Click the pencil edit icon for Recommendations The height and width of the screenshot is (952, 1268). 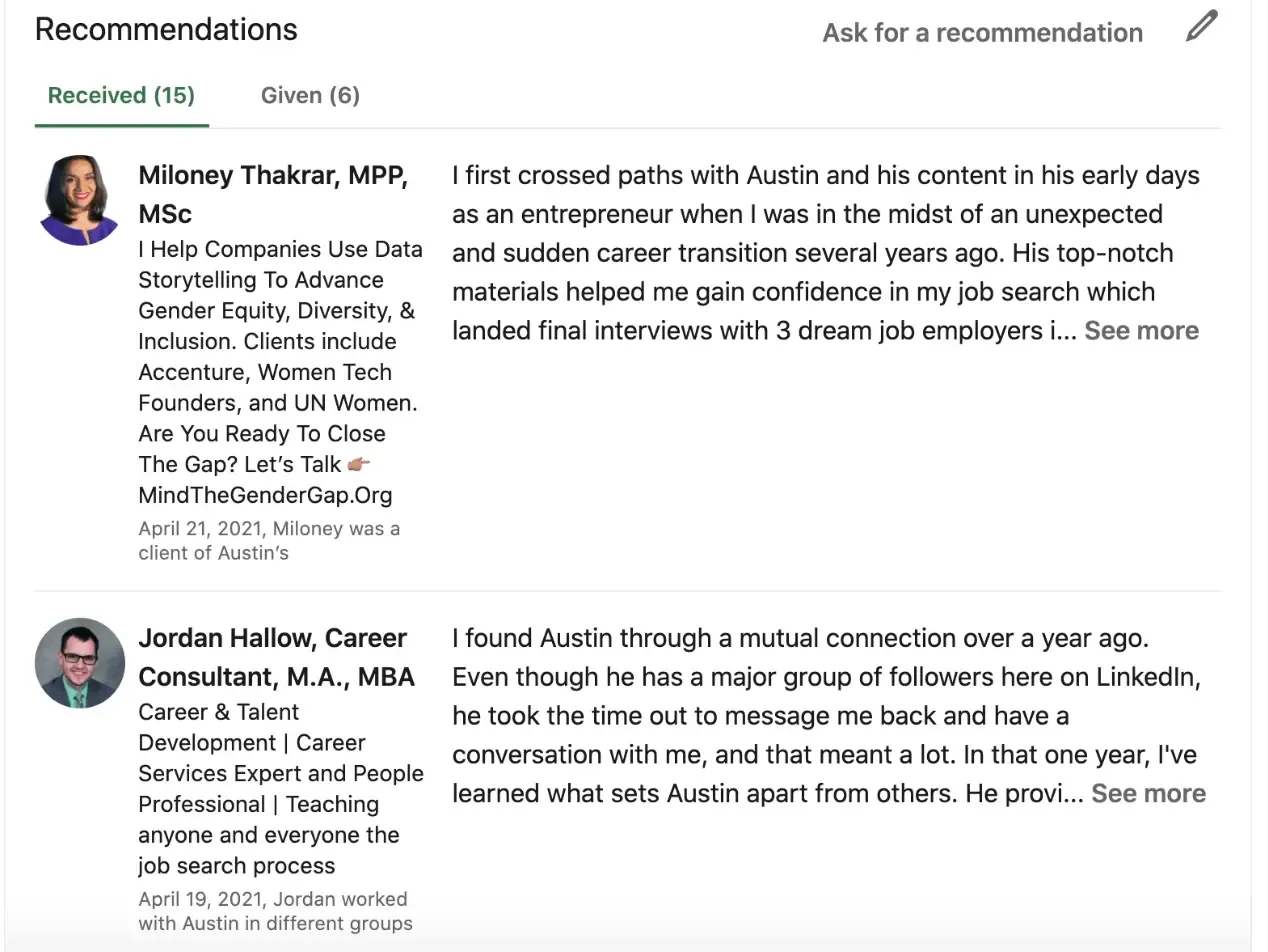(x=1202, y=27)
